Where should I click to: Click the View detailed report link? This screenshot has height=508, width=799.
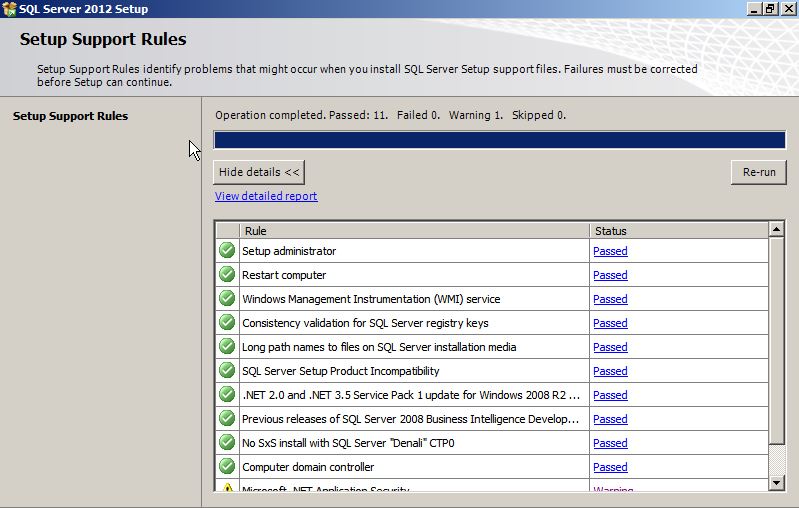[266, 196]
